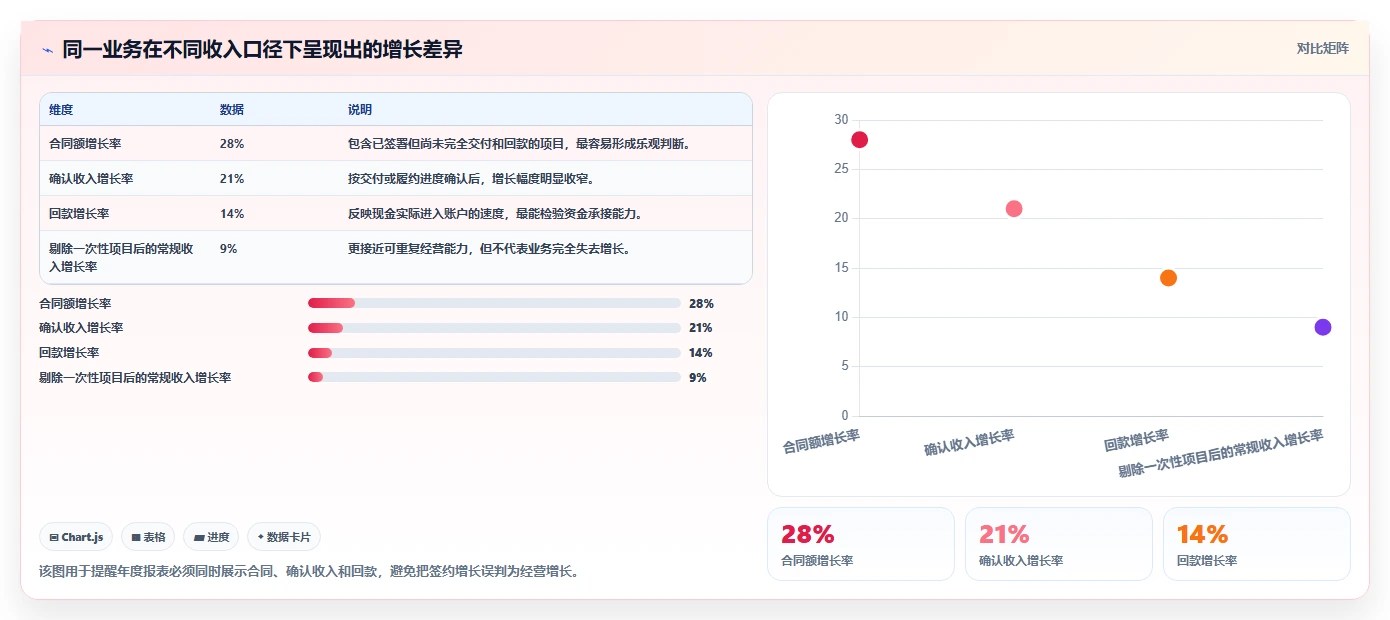Click the purple 9% data point on chart

(1322, 327)
